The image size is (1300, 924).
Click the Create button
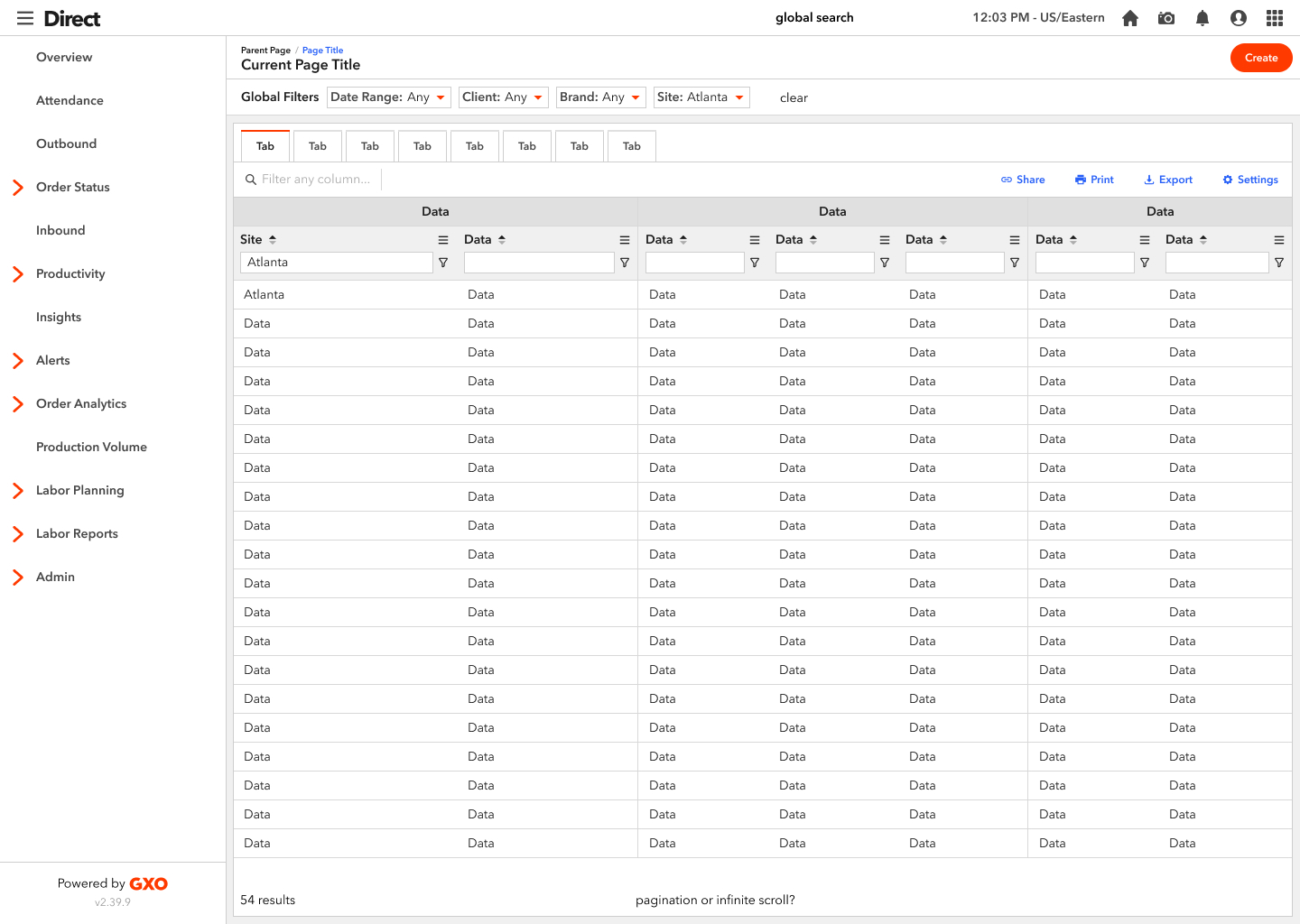(x=1261, y=58)
